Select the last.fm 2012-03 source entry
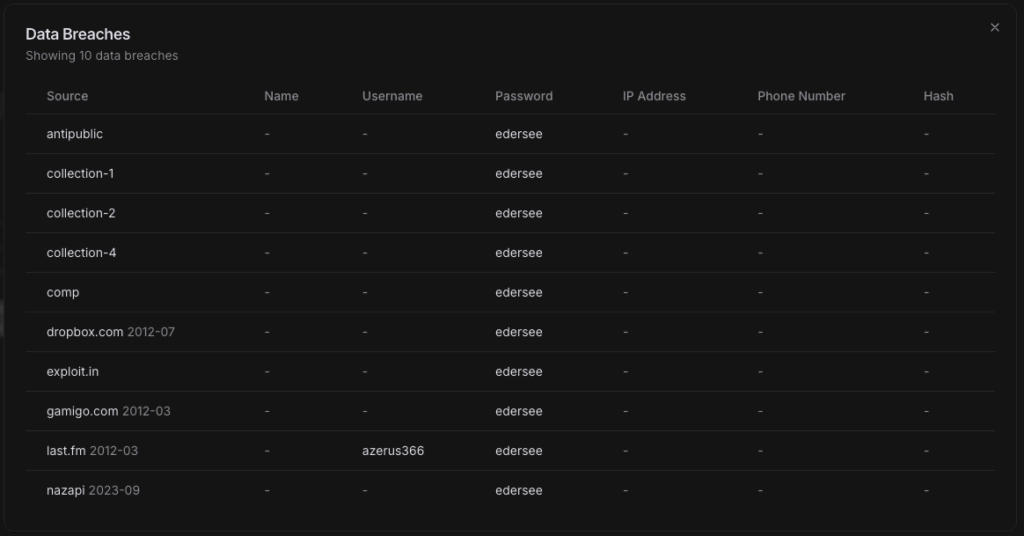The height and width of the screenshot is (536, 1024). [x=92, y=451]
